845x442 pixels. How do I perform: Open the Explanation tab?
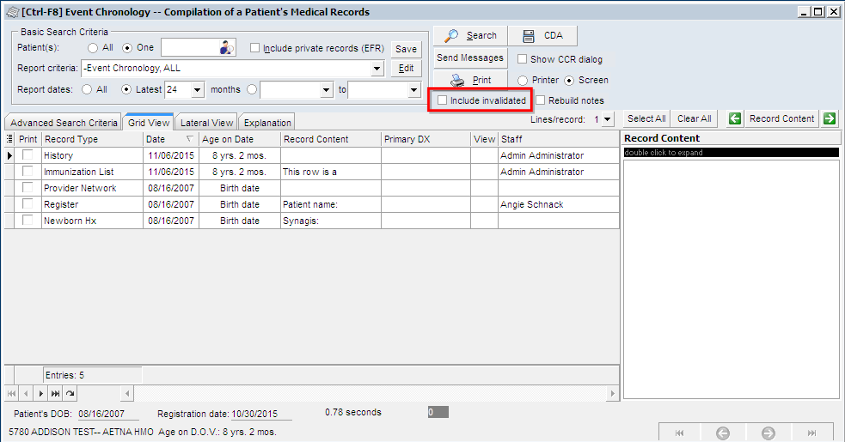(267, 122)
